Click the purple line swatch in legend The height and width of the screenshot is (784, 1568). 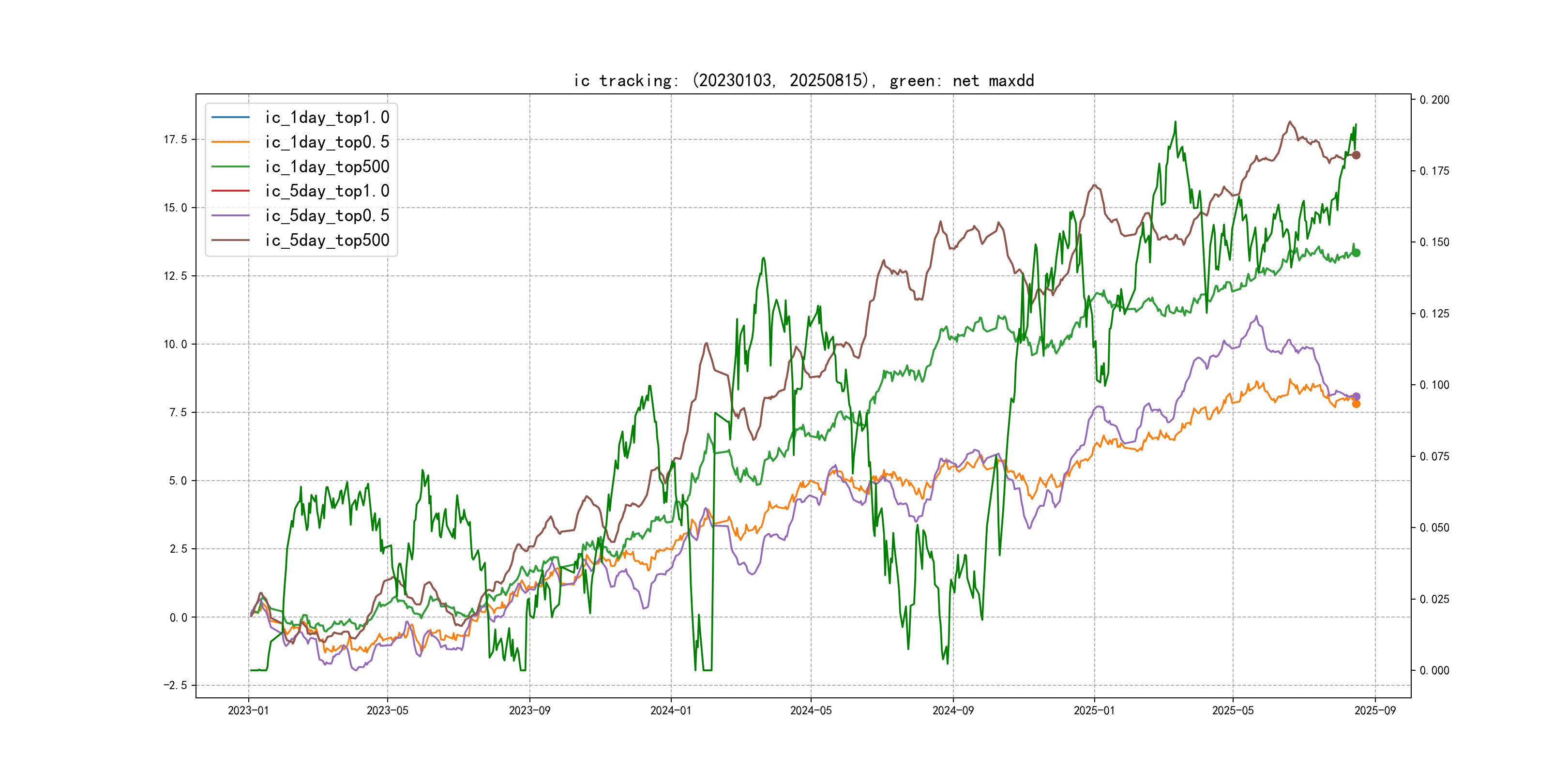click(230, 215)
